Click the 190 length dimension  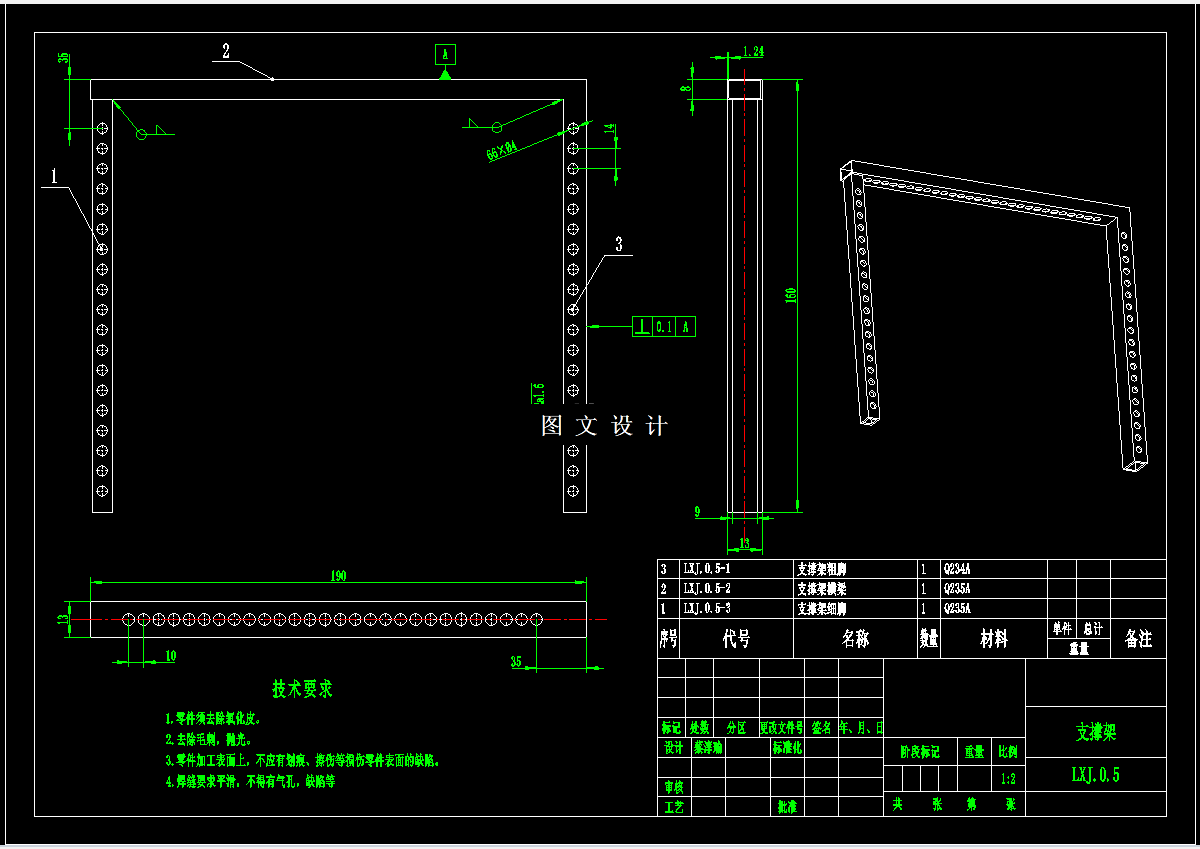(x=338, y=575)
